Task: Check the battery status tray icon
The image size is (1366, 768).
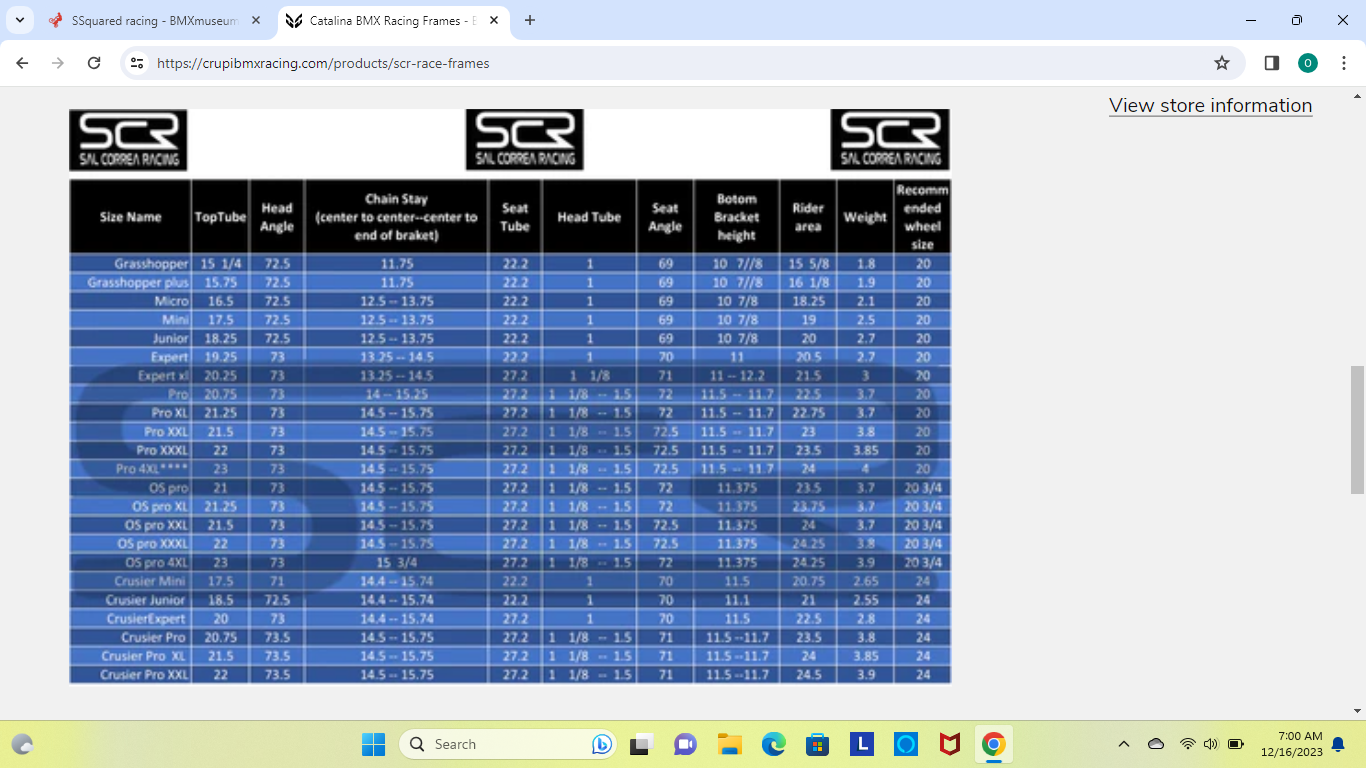Action: point(1235,744)
